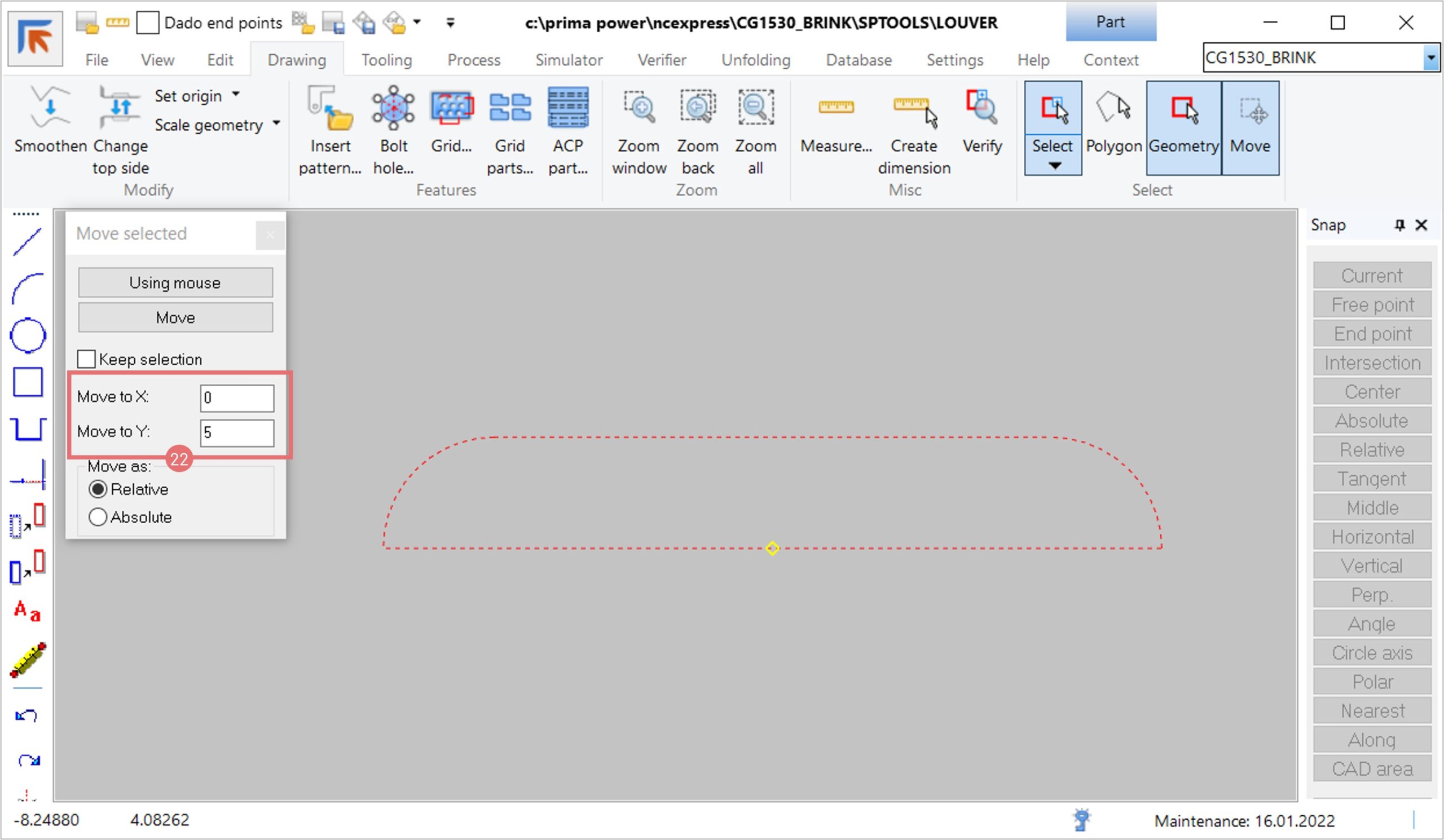Select the circle drawing tool

point(28,335)
